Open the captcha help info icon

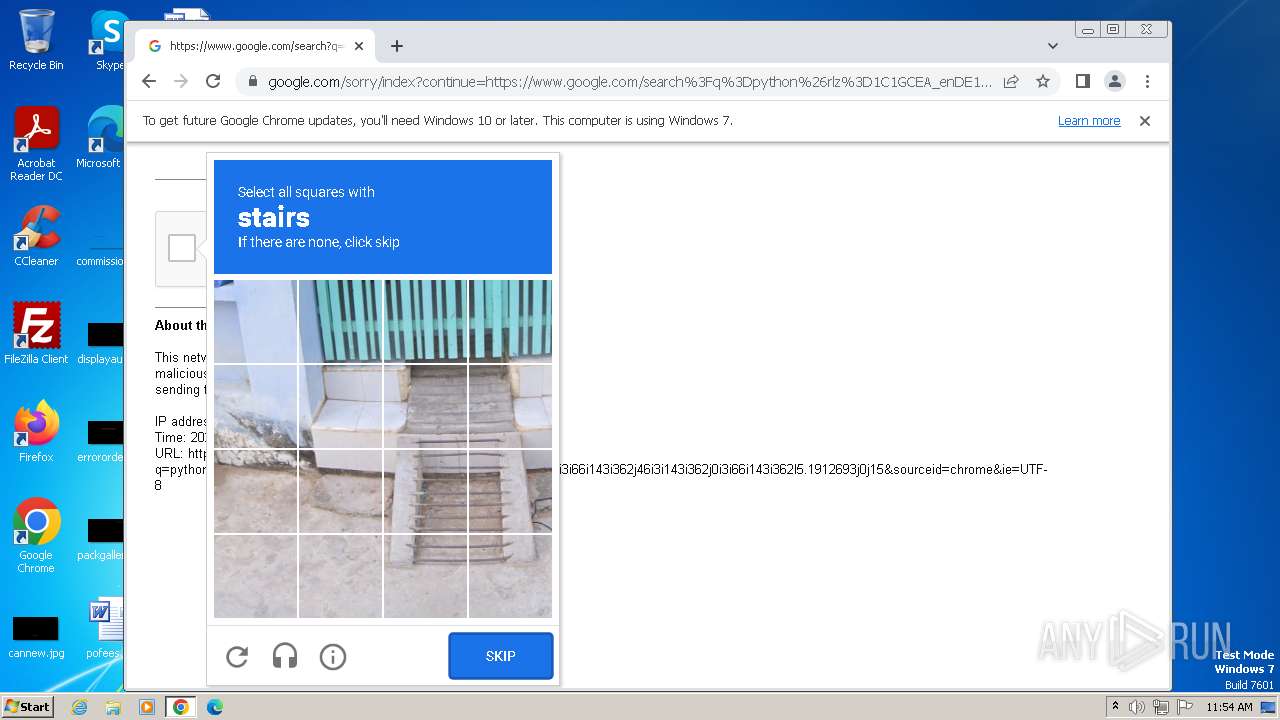tap(333, 657)
